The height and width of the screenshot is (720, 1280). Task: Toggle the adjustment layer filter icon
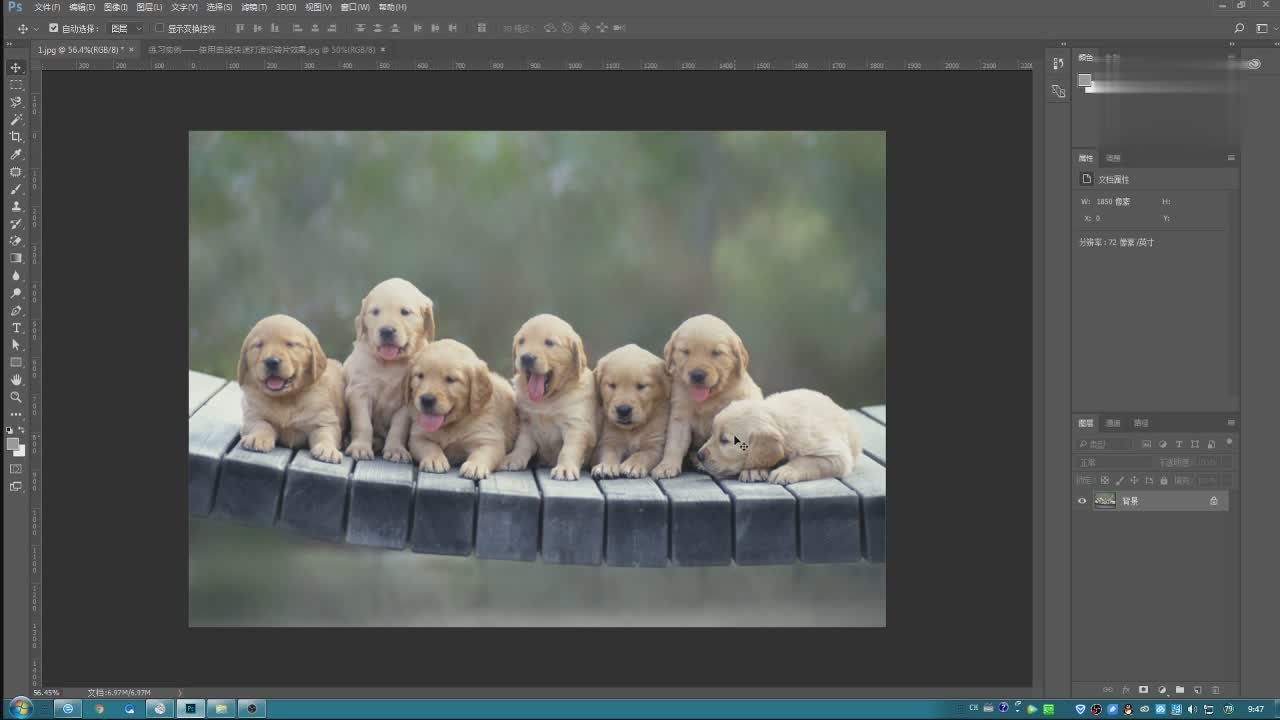(x=1163, y=444)
